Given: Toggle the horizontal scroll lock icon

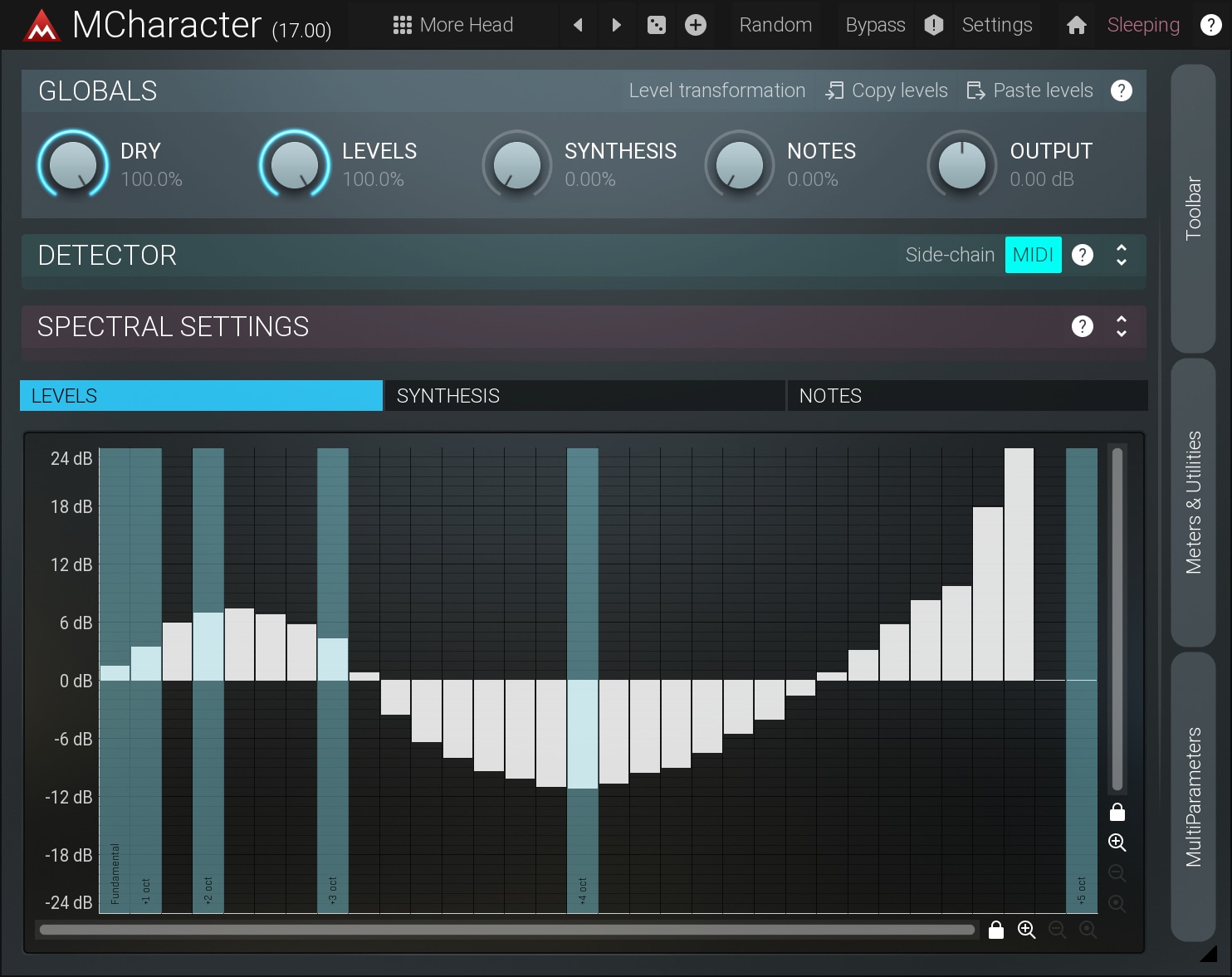Looking at the screenshot, I should click(x=996, y=930).
